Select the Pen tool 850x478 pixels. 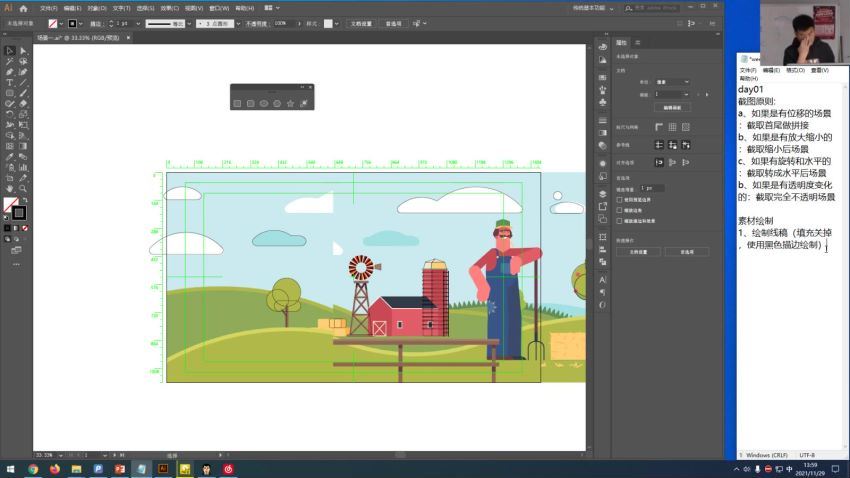click(x=10, y=72)
